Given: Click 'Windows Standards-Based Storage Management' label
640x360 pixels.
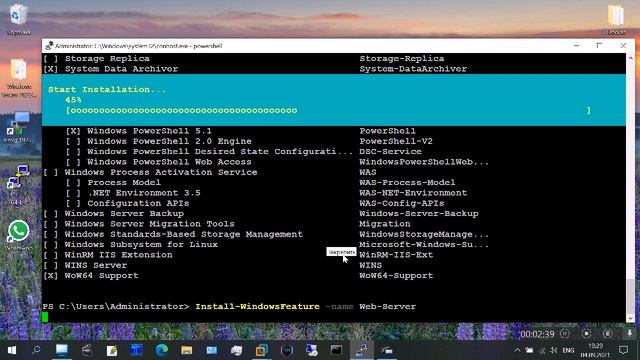Looking at the screenshot, I should 184,234.
